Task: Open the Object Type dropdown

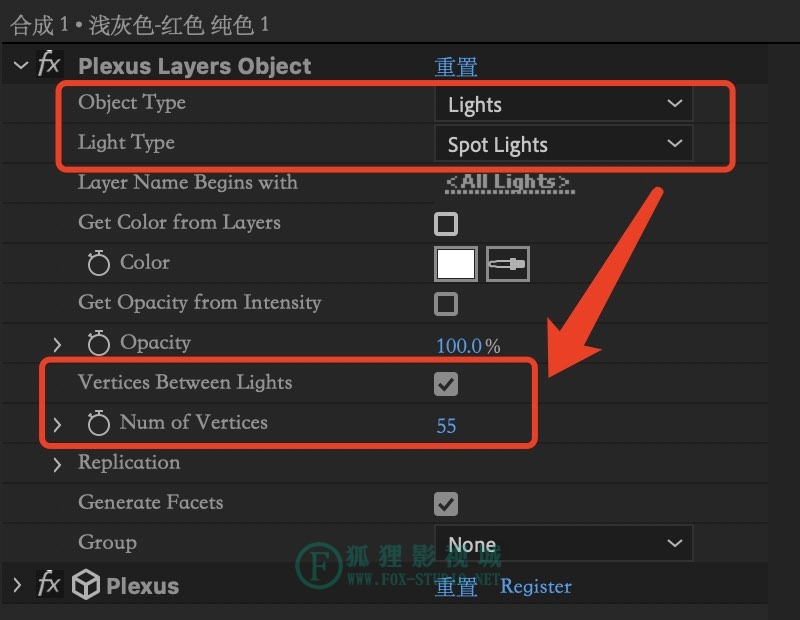Action: pyautogui.click(x=564, y=104)
